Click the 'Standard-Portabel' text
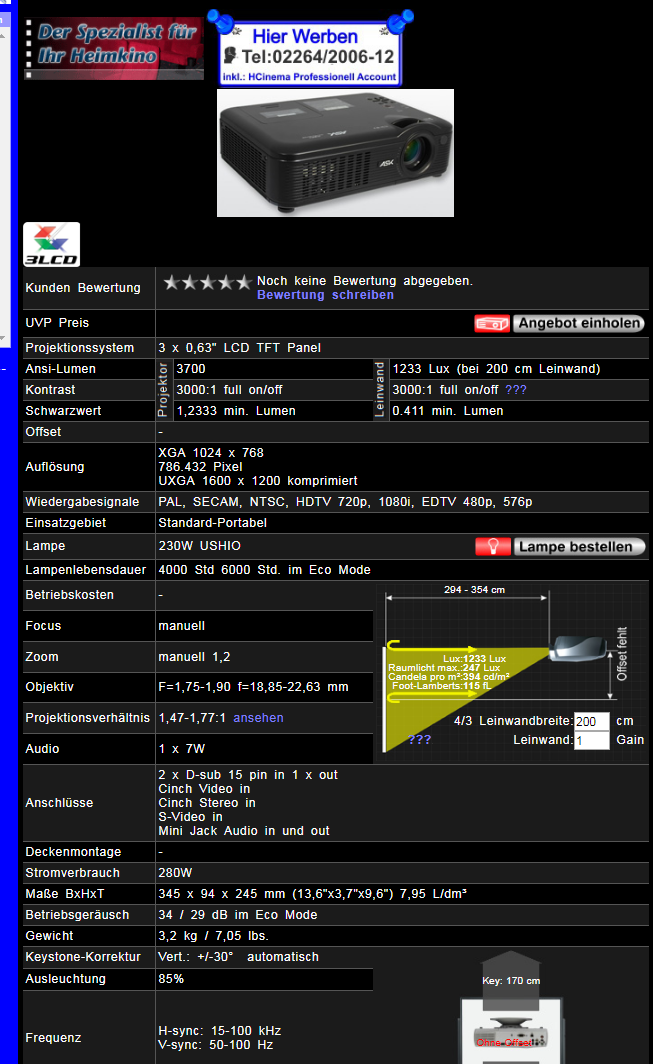 [212, 523]
